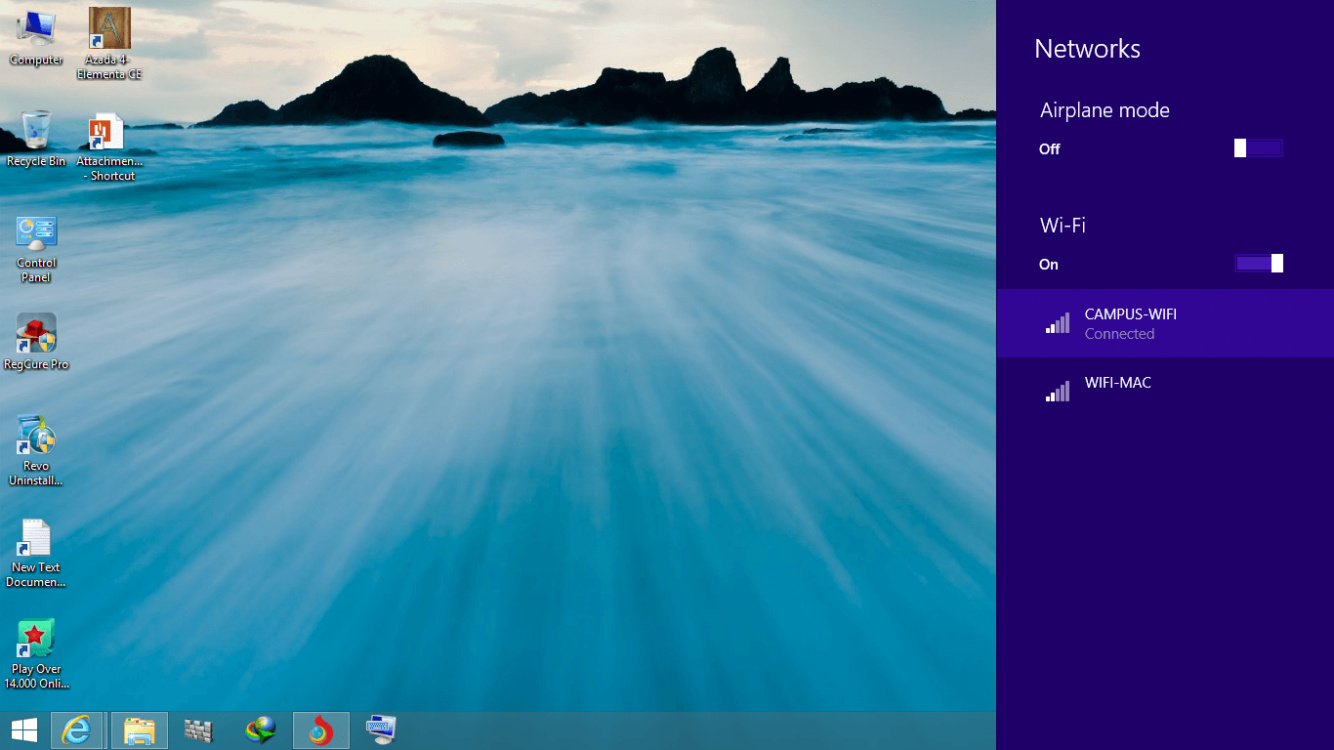
Task: Select the New Text Document shortcut
Action: click(x=36, y=553)
